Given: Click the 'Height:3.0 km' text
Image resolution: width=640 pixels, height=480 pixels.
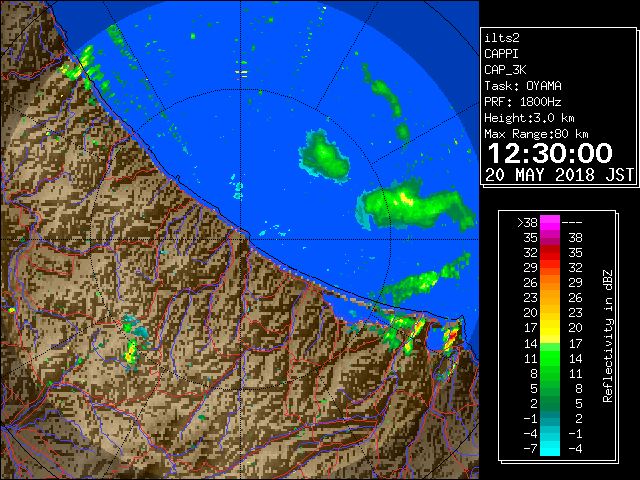Looking at the screenshot, I should pos(529,118).
